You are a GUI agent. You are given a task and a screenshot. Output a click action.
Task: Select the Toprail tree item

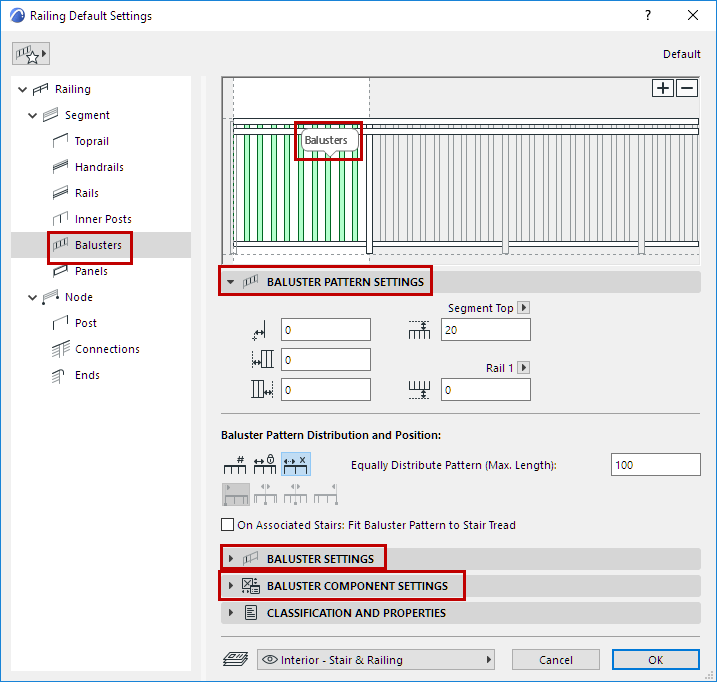(91, 141)
